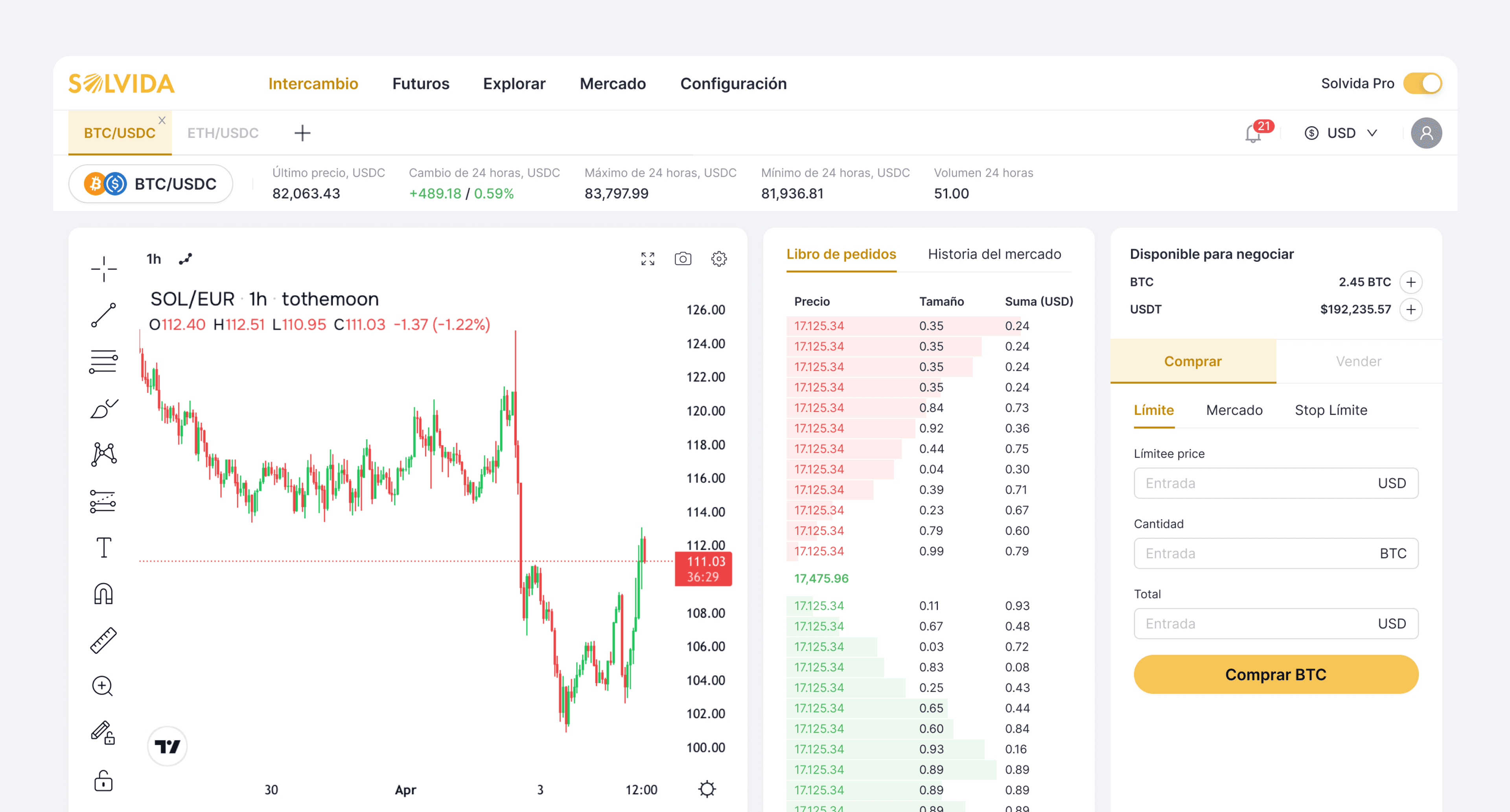Take a chart screenshot with the camera icon
The height and width of the screenshot is (812, 1510).
(x=682, y=258)
